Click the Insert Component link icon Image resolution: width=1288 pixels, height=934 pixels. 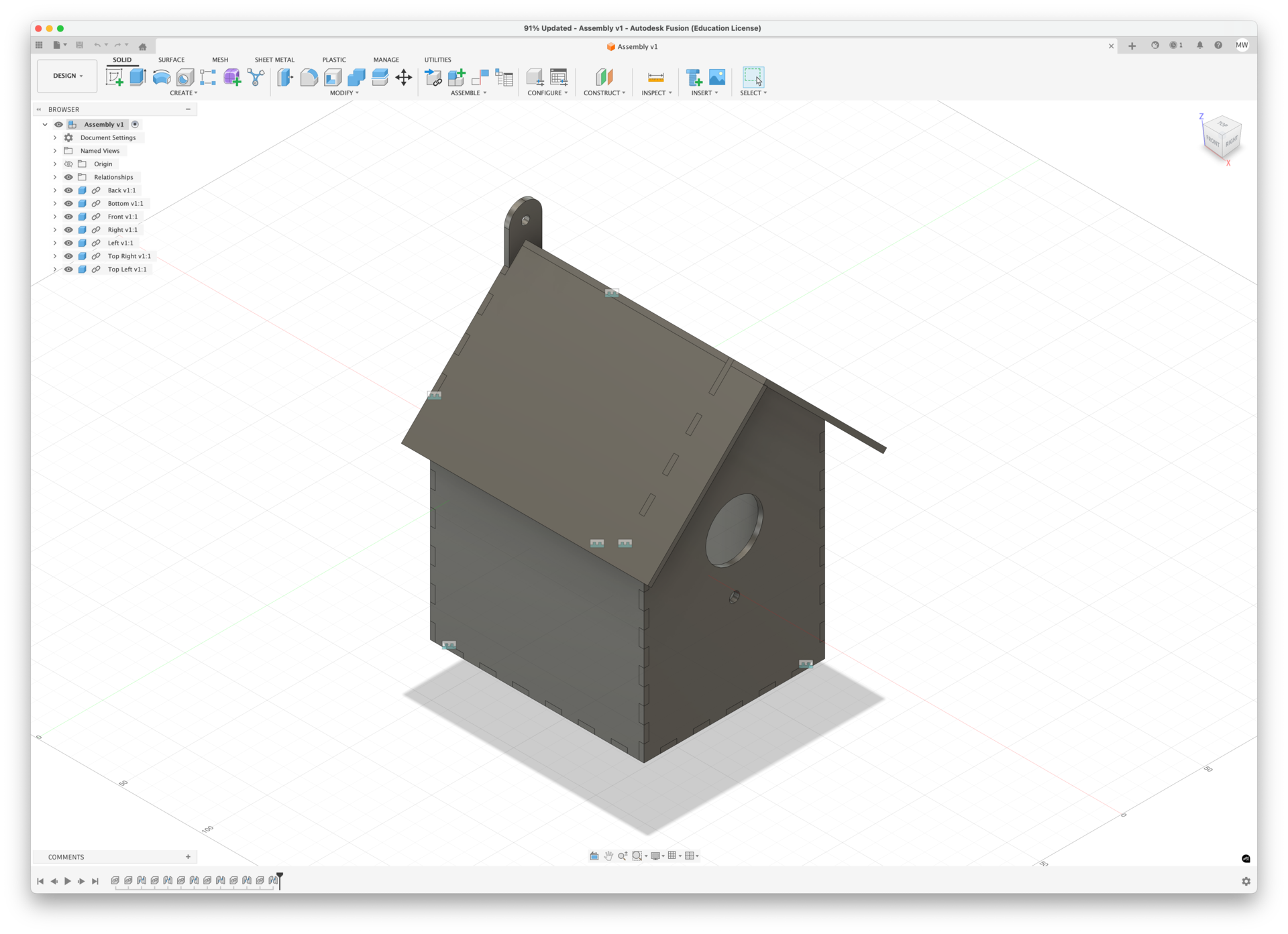433,77
